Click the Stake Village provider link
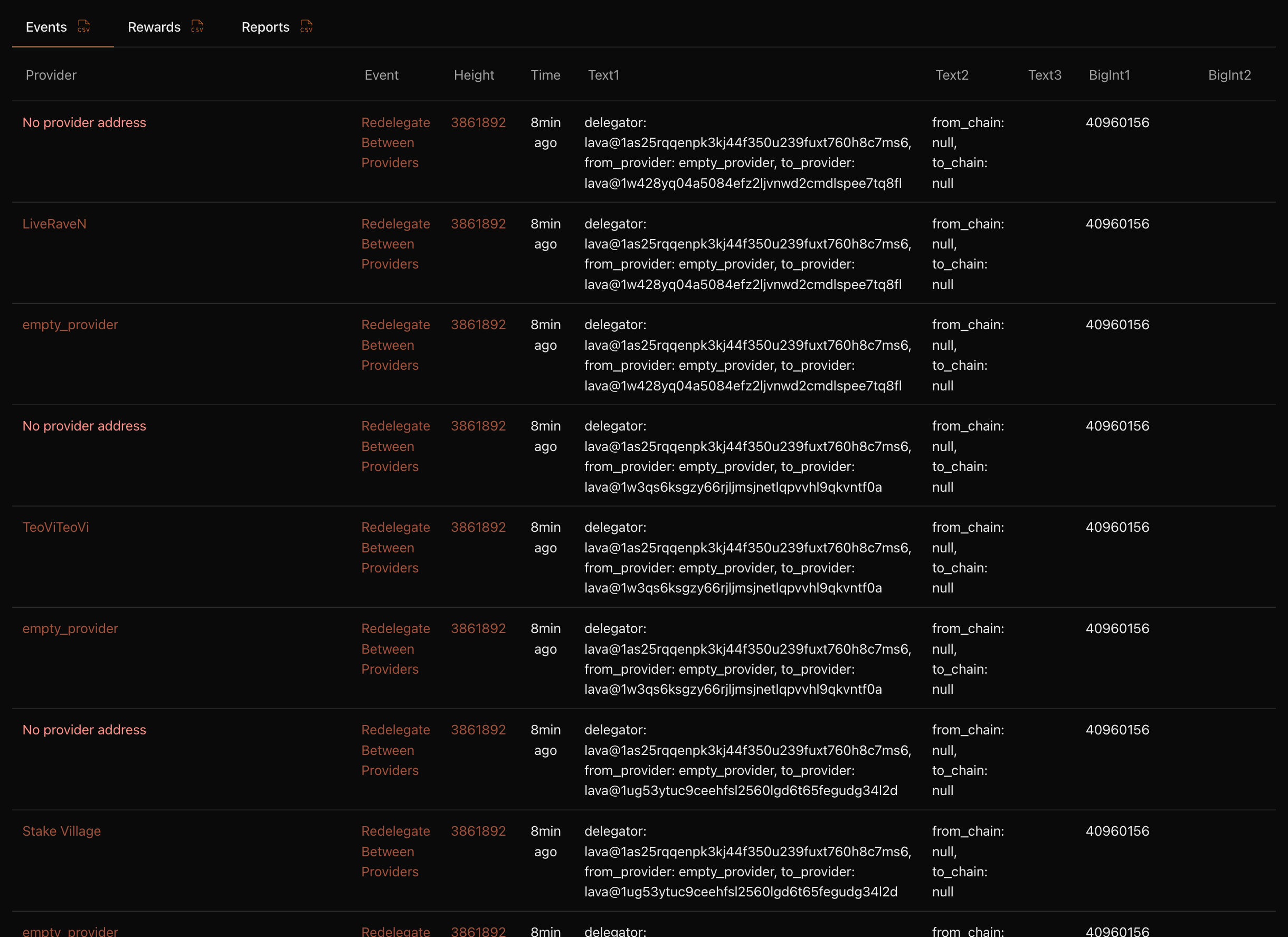Screen dimensions: 1288x937 coord(61,831)
